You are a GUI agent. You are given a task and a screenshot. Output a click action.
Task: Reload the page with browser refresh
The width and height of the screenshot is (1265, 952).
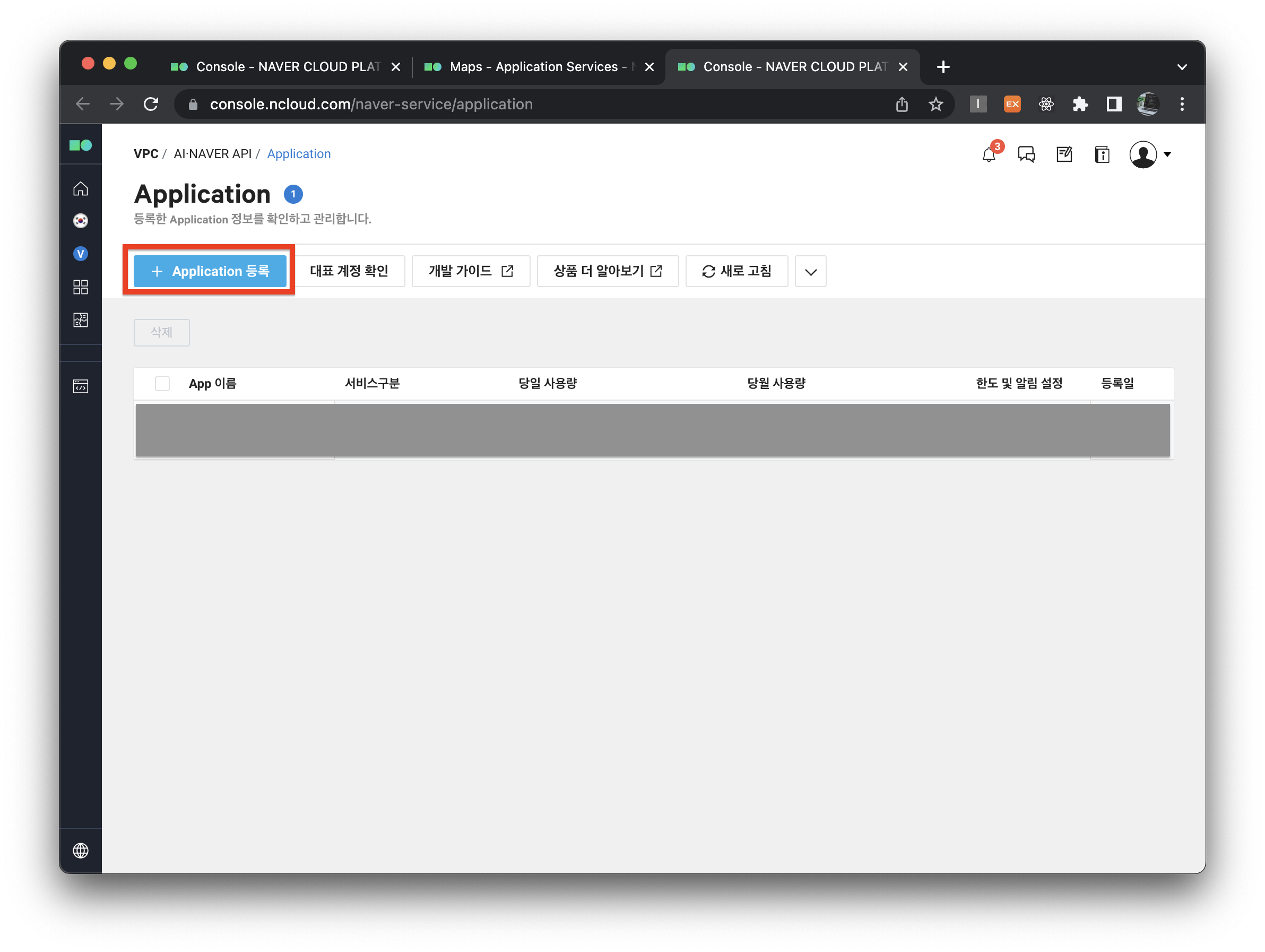tap(151, 104)
